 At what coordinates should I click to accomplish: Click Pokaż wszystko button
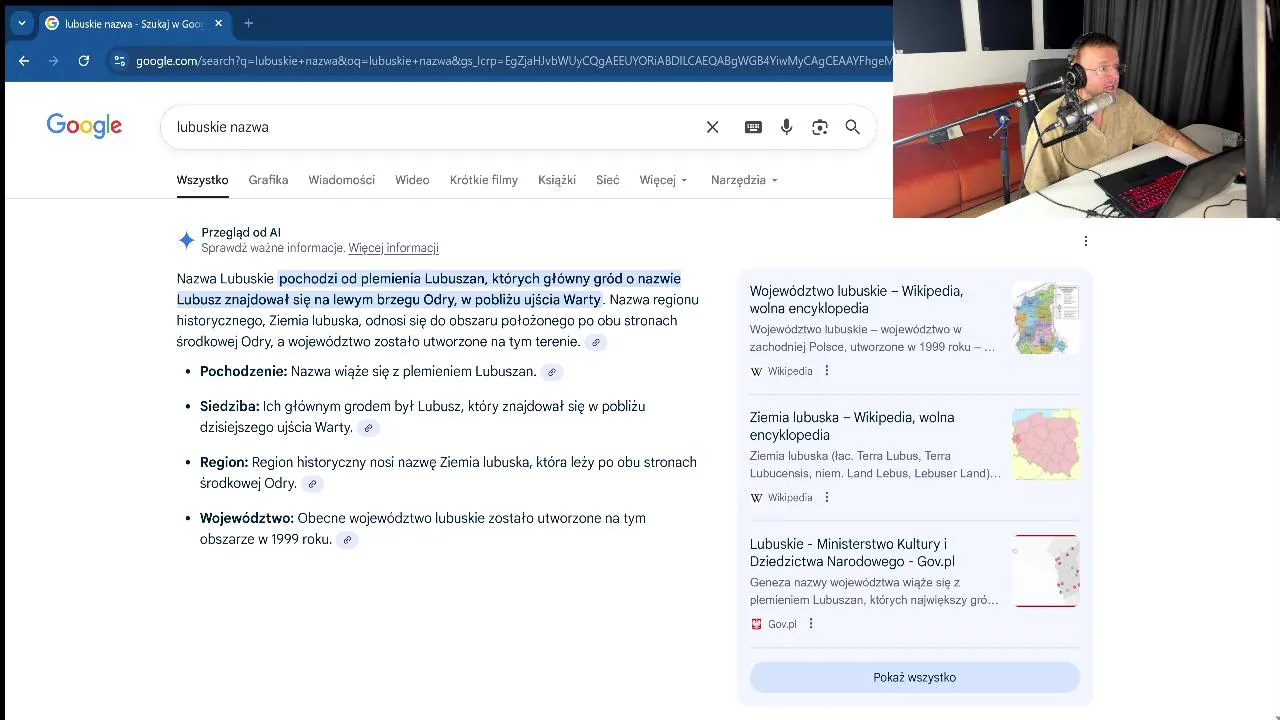coord(915,677)
